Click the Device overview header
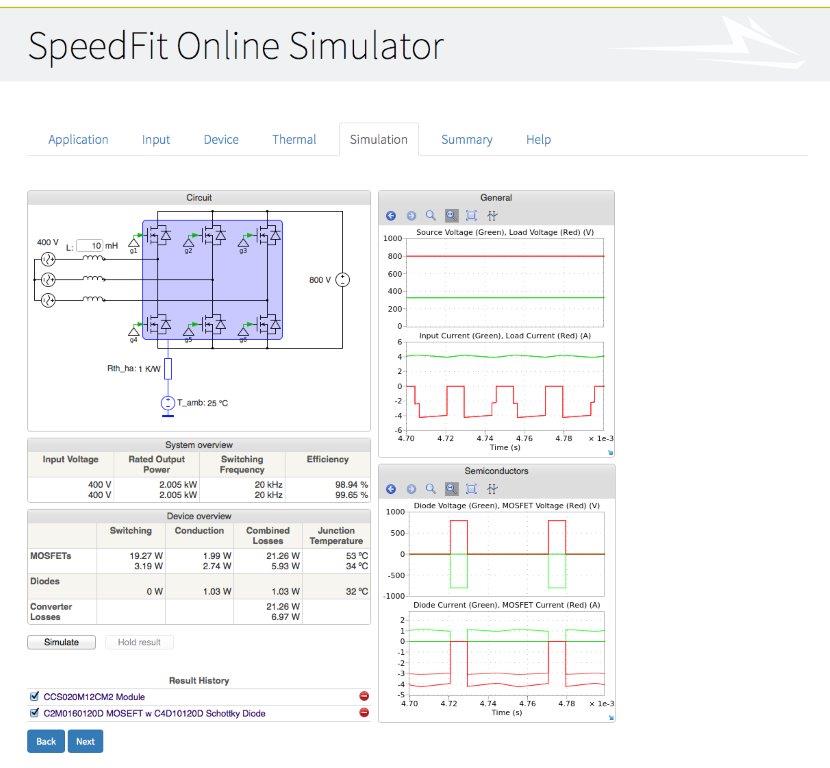 [x=199, y=516]
